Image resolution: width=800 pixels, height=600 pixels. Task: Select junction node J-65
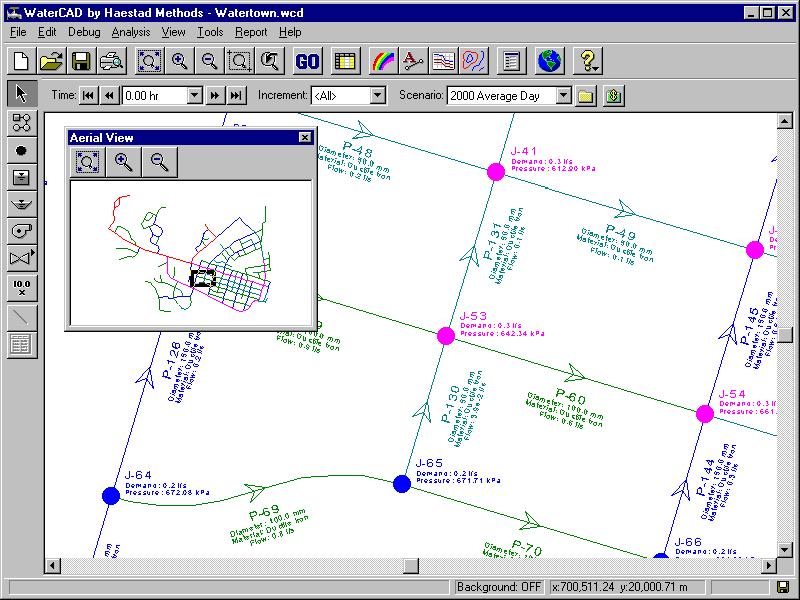click(402, 484)
